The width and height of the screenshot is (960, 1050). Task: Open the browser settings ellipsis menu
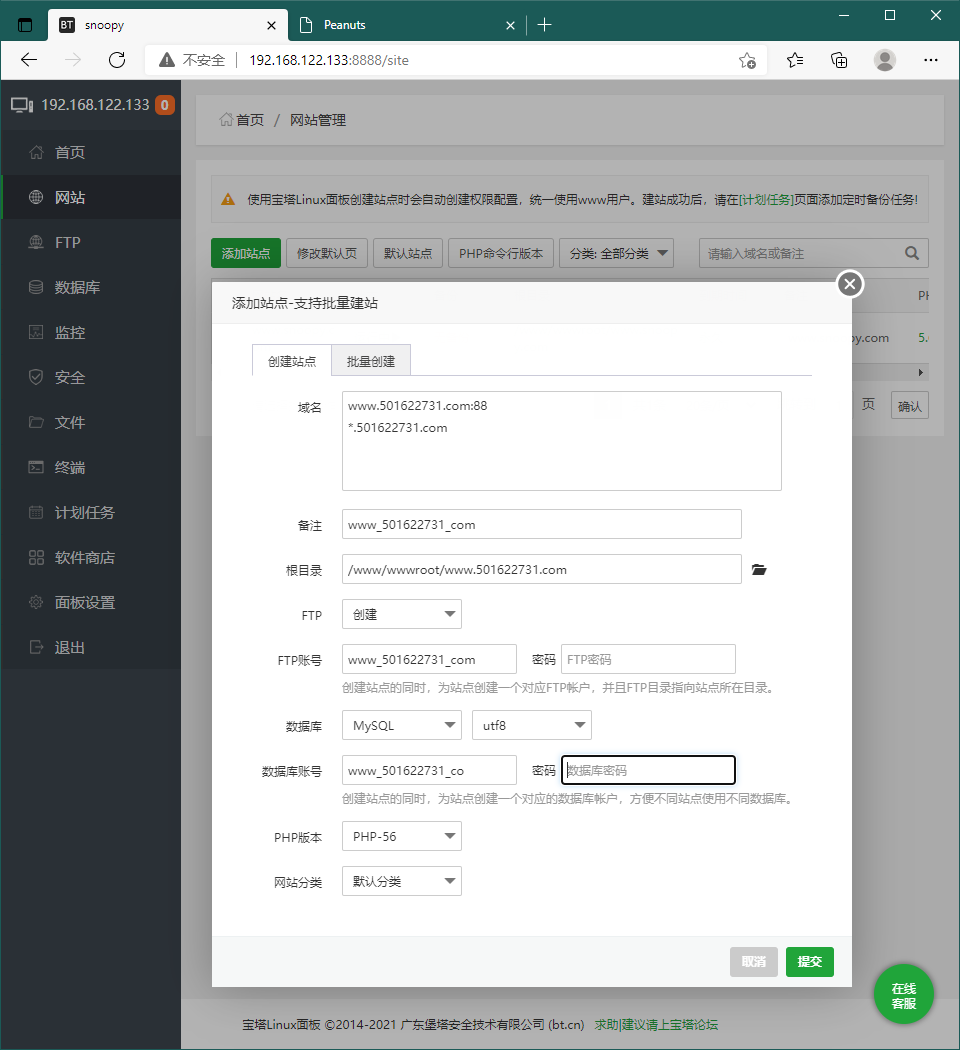point(931,60)
